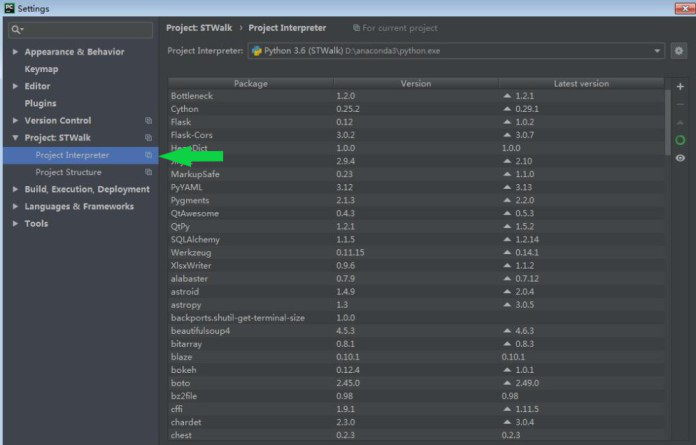Click the upgrade arrow in Cython row
Image resolution: width=696 pixels, height=445 pixels.
507,109
